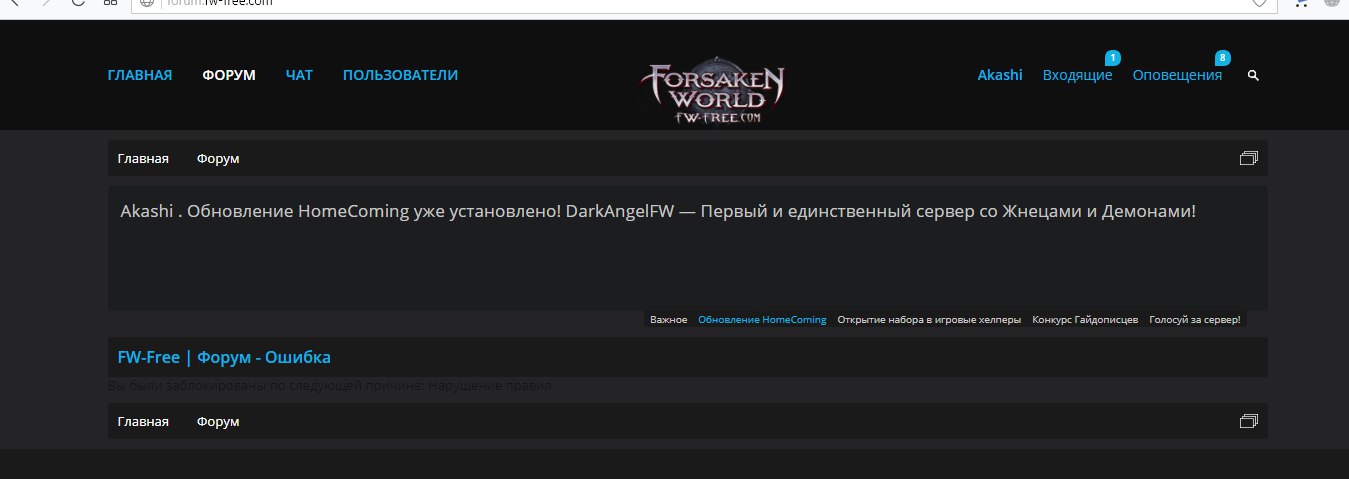This screenshot has height=479, width=1349.
Task: Show the Конкурс Гайдописцев notice tab
Action: click(1084, 320)
